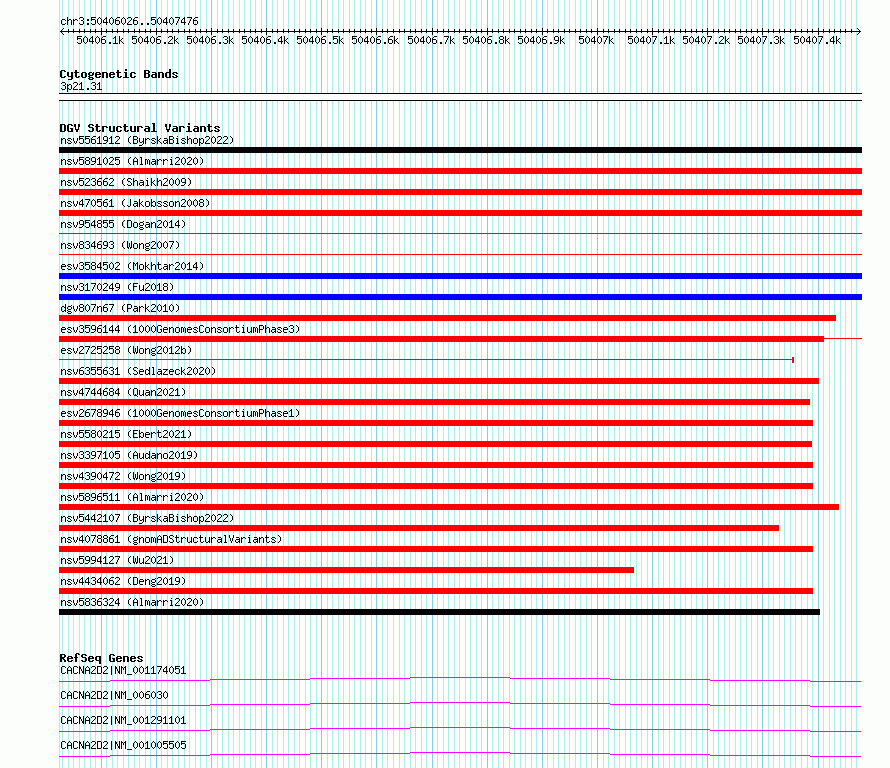Select nsv4744684 (Quan2021) label
Screen dimensions: 890x768
pyautogui.click(x=123, y=392)
